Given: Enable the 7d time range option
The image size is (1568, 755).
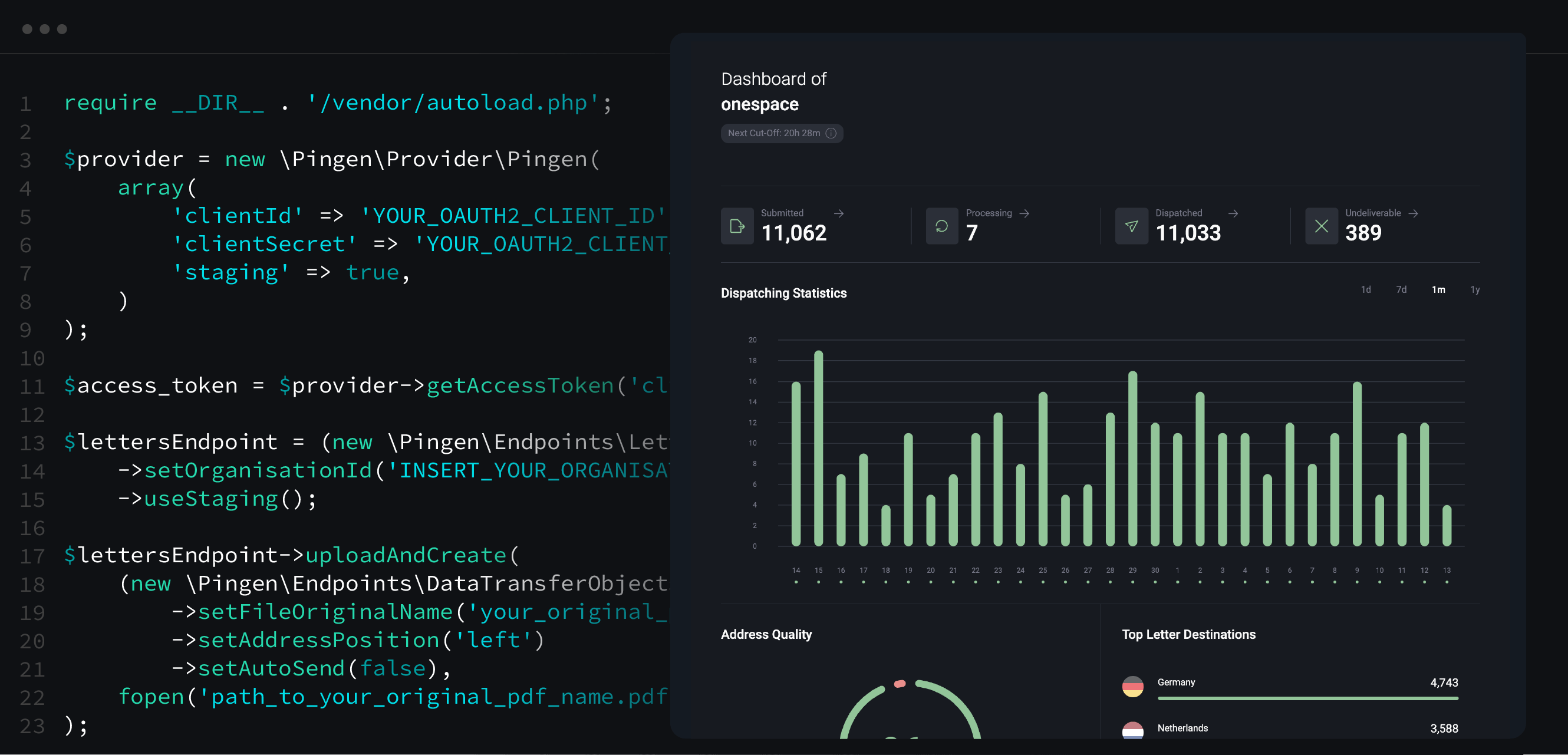Looking at the screenshot, I should 1401,289.
